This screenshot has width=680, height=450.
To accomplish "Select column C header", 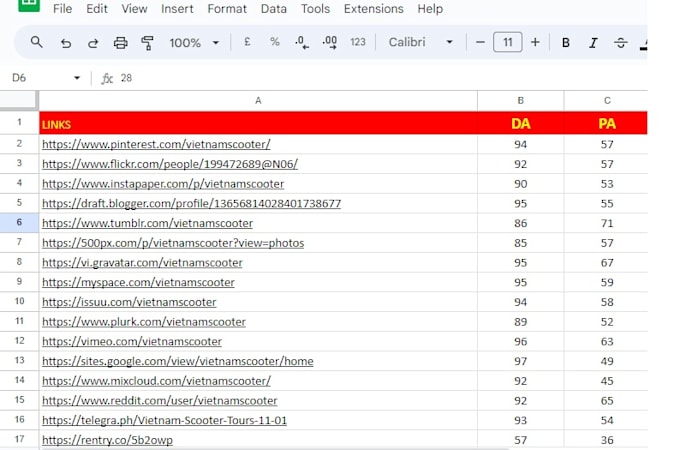I will point(606,101).
